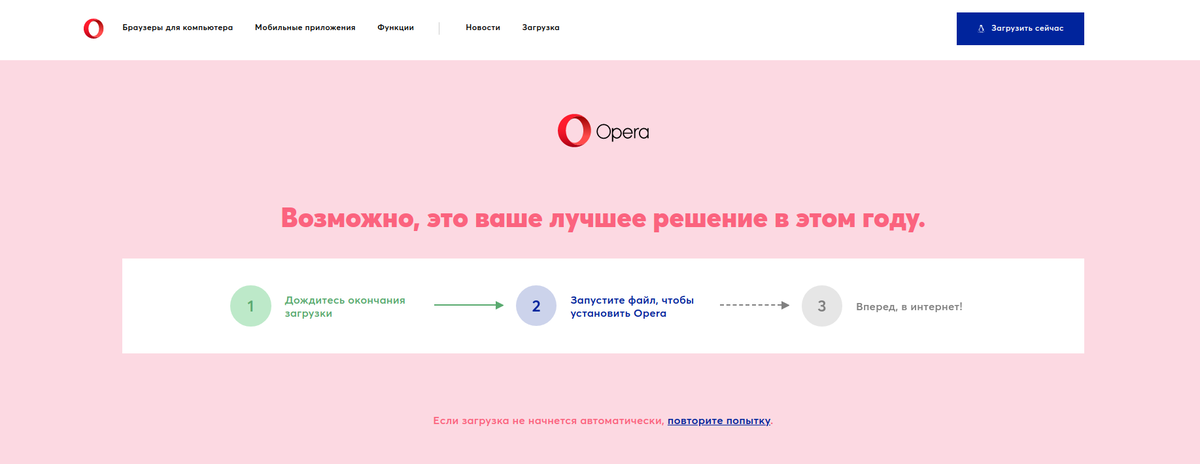Click text "Вперед, в интернет!"
1200x464 pixels.
click(x=909, y=306)
